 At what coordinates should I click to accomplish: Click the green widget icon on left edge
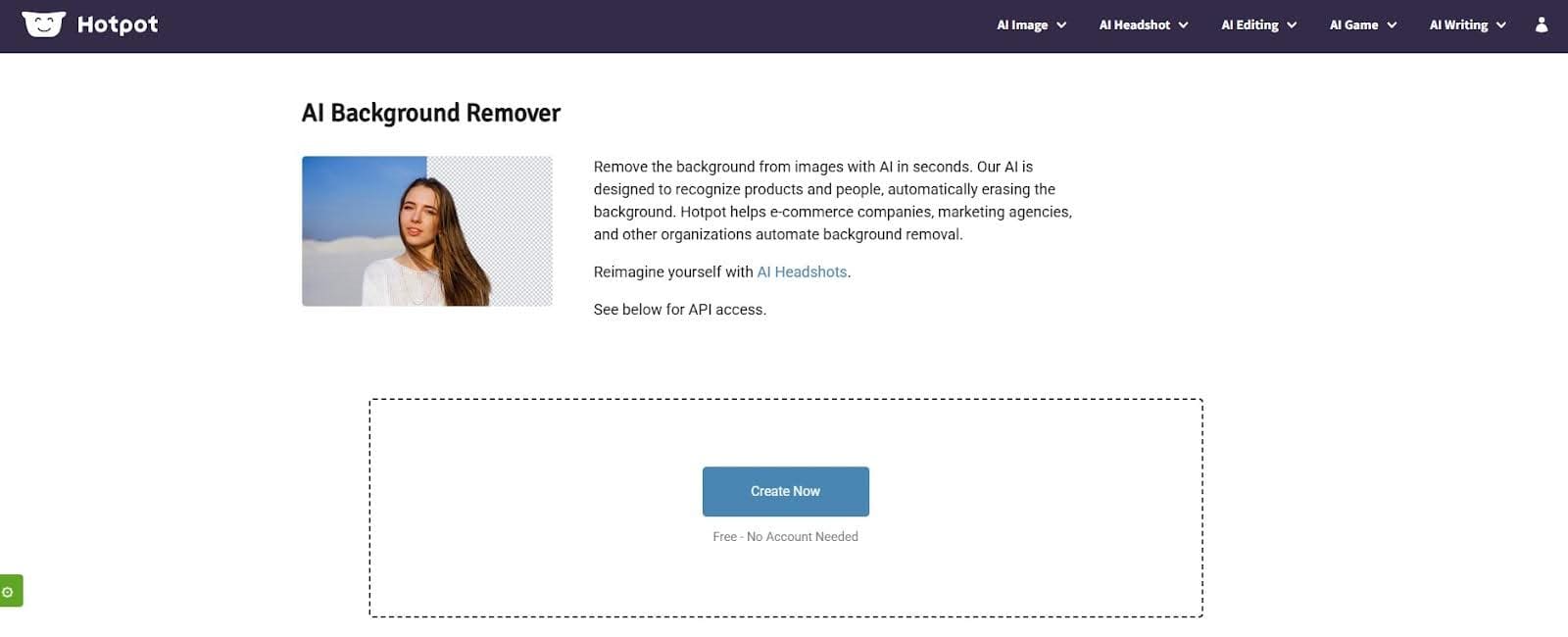9,591
